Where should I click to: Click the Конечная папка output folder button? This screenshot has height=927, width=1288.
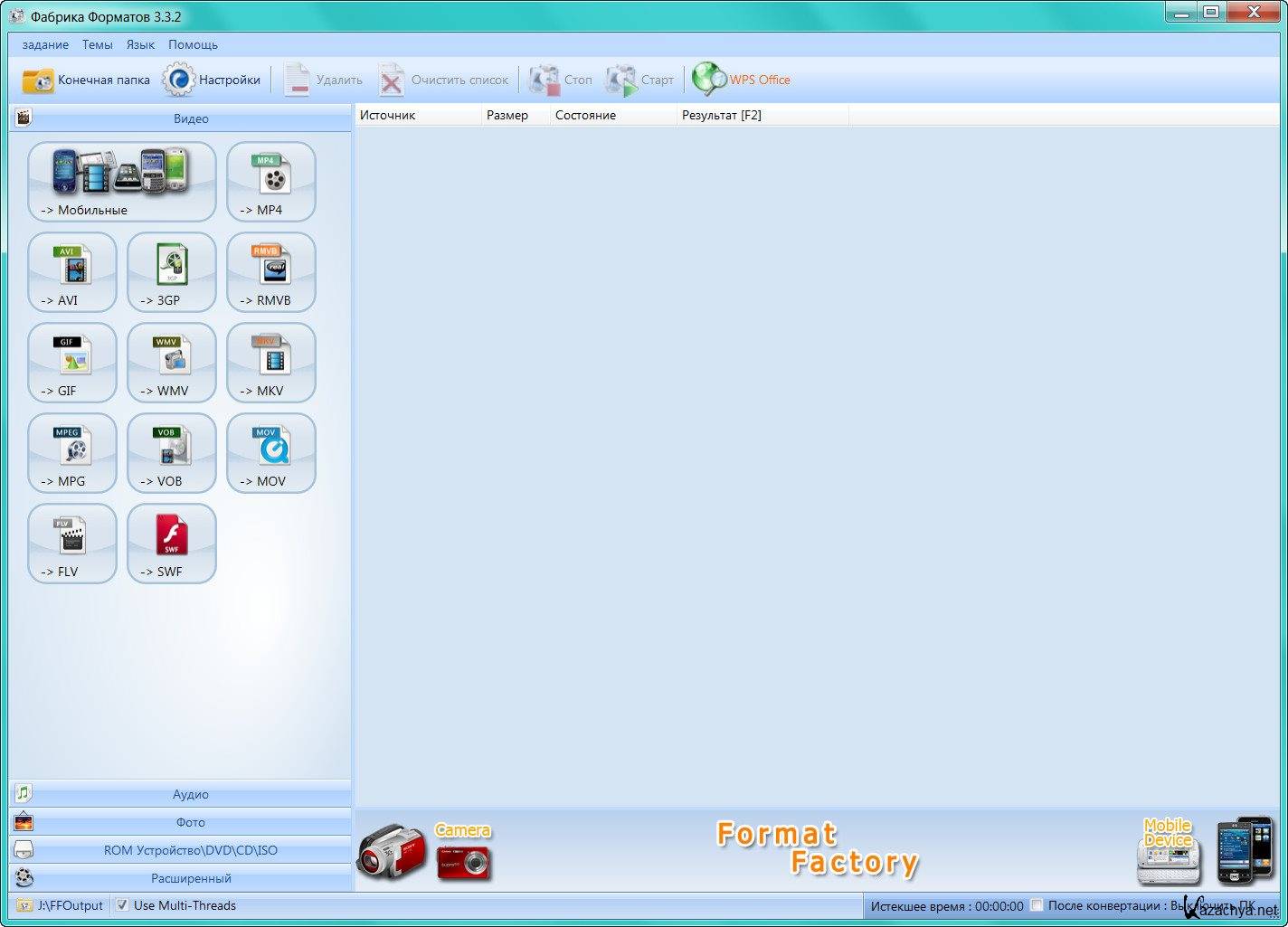pyautogui.click(x=86, y=80)
